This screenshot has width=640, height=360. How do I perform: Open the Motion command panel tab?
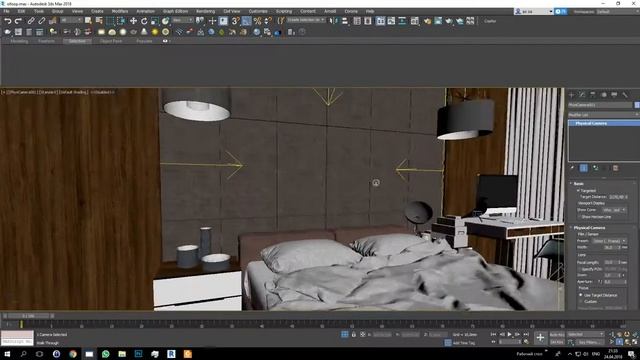604,95
